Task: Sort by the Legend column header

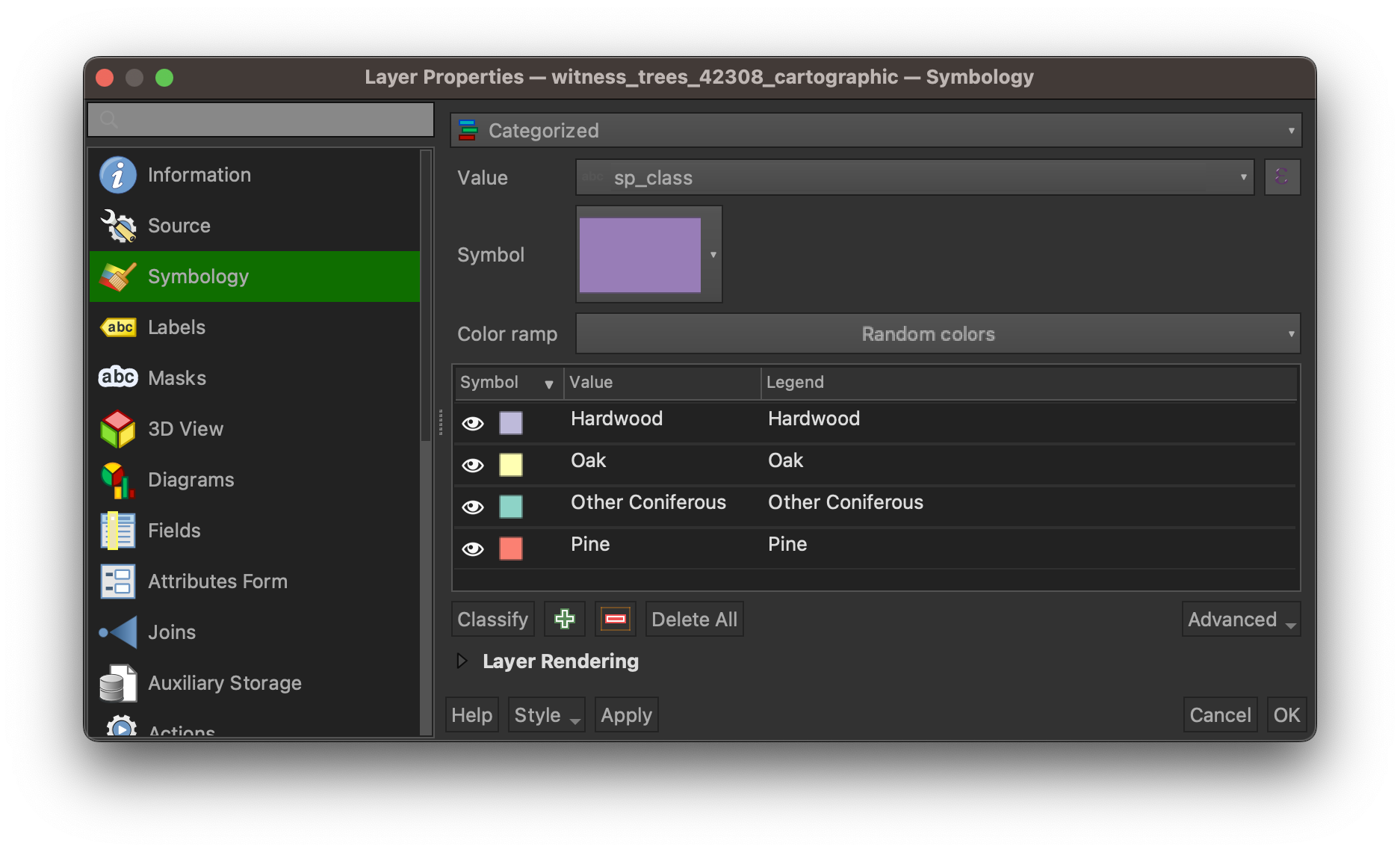Action: (x=1029, y=383)
